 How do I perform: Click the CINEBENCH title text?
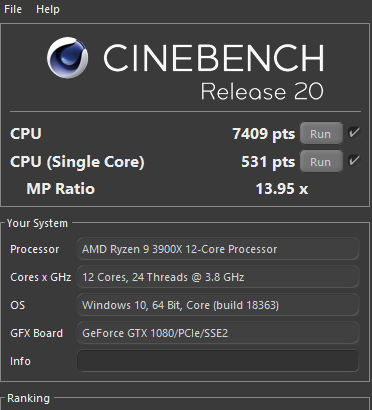click(214, 58)
